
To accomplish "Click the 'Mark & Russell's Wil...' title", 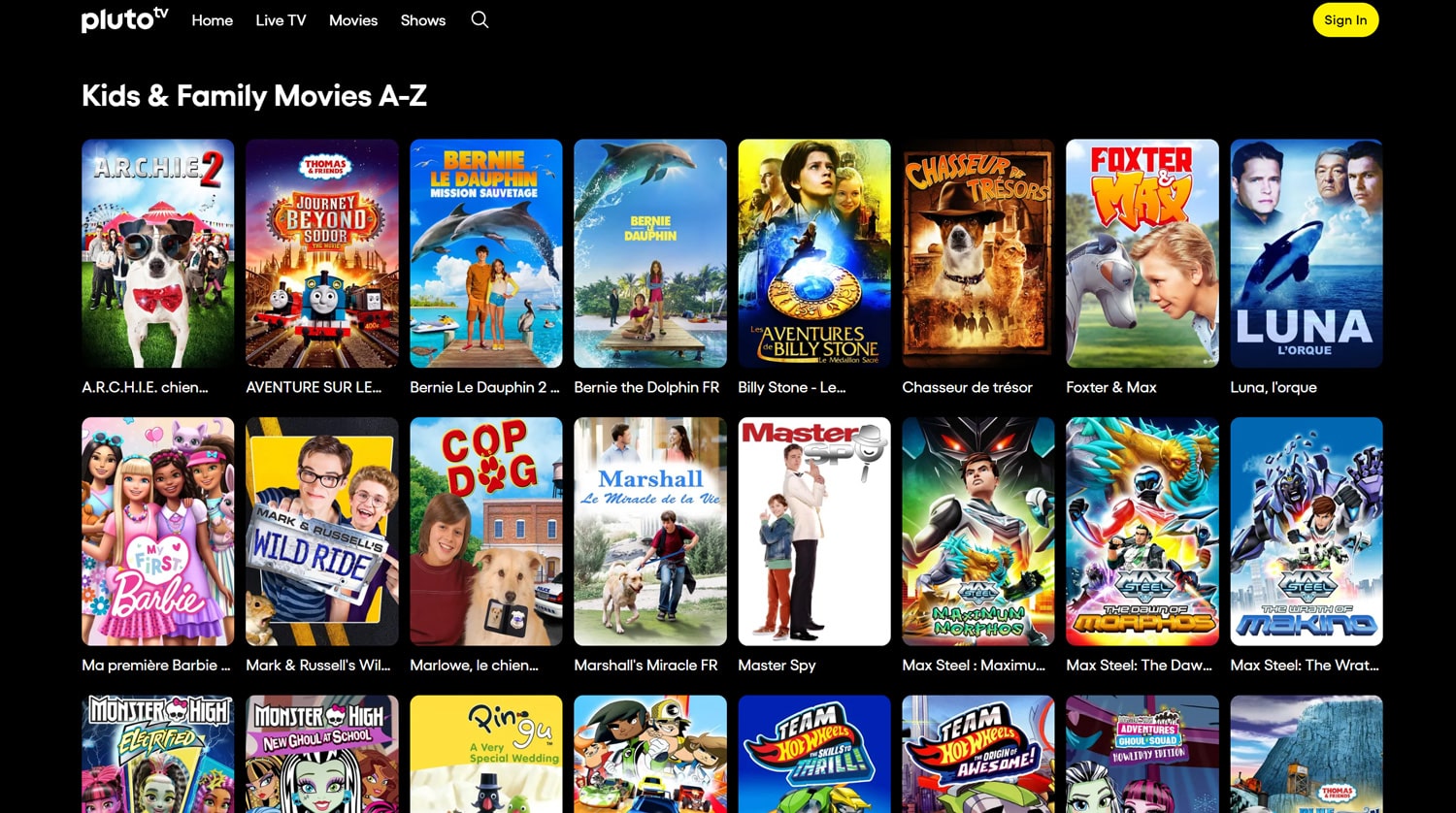I will [x=318, y=666].
